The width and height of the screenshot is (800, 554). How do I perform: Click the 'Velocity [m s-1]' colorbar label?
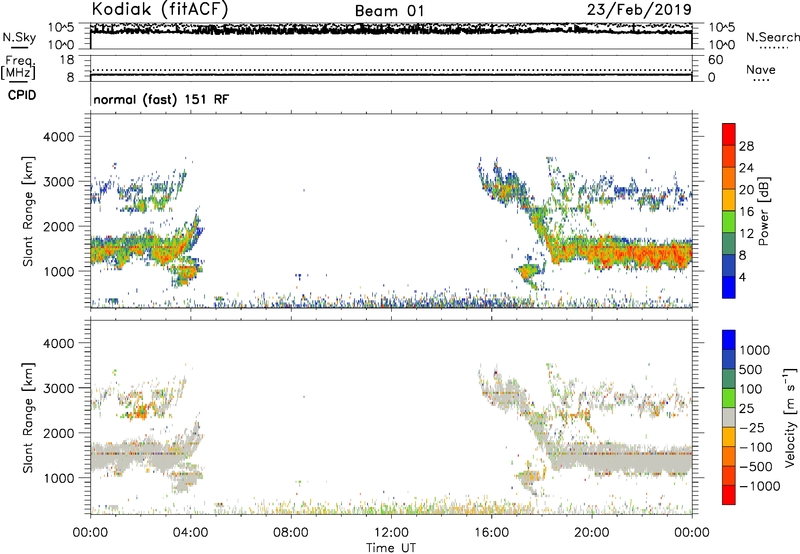(790, 417)
